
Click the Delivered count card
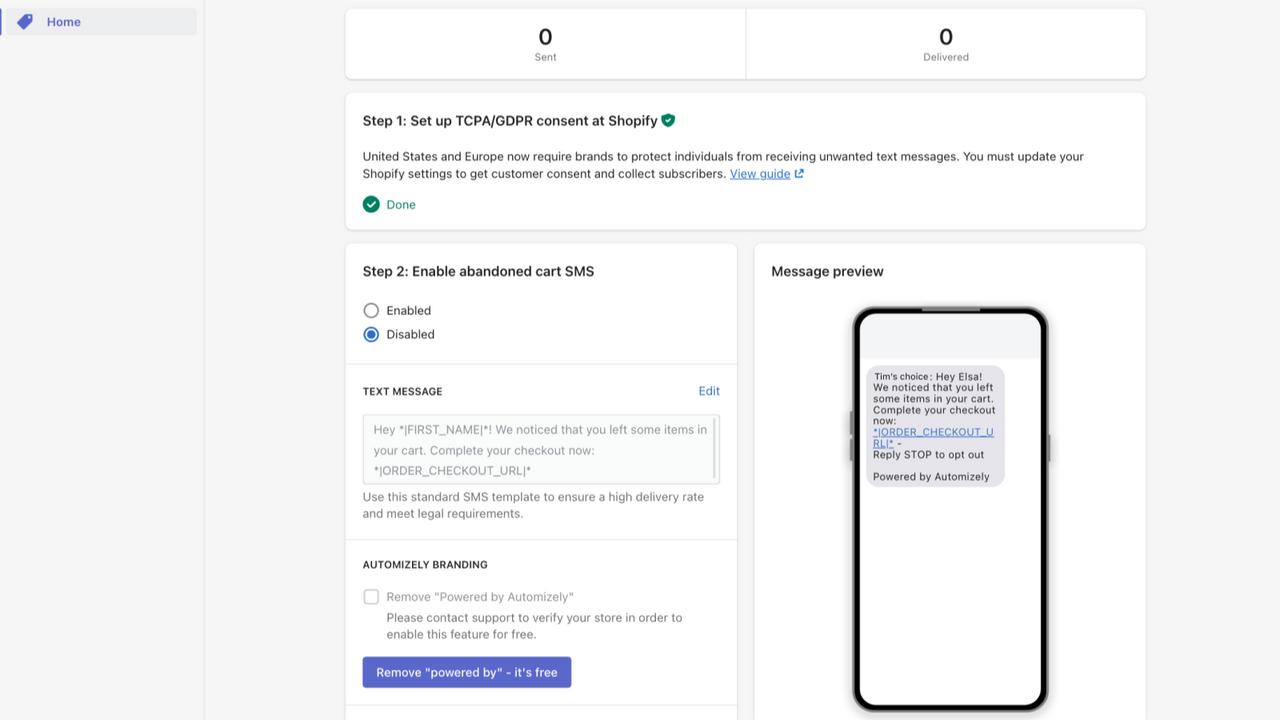pyautogui.click(x=946, y=44)
